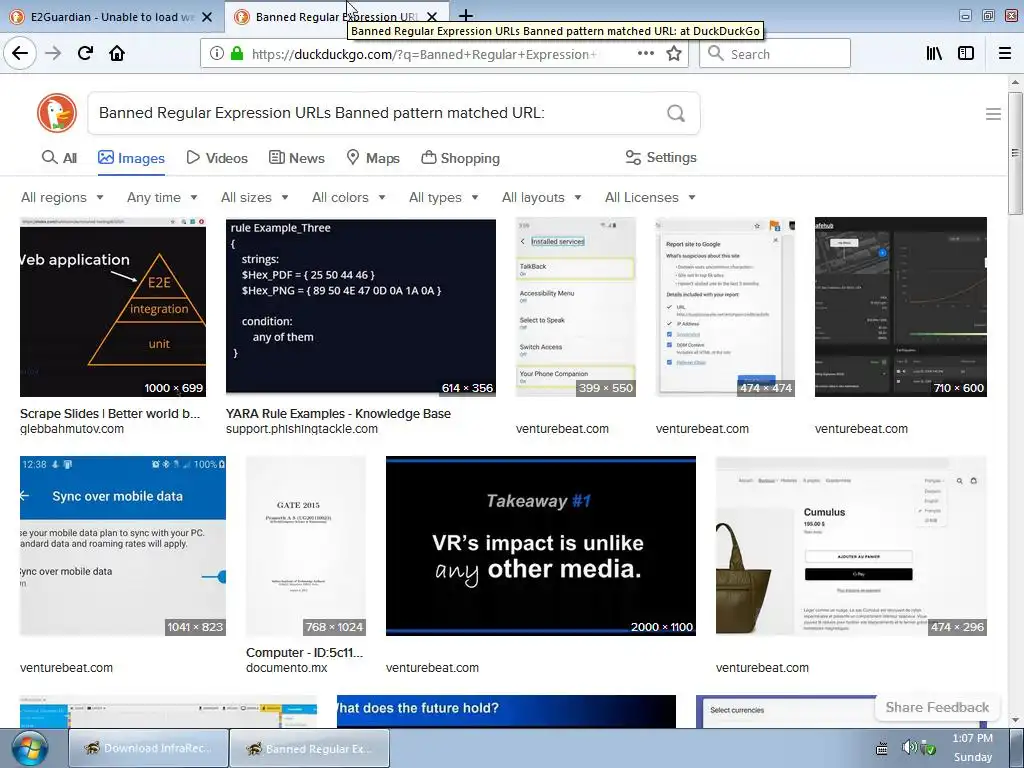Click the scrollbar down arrow
Image resolution: width=1024 pixels, height=768 pixels.
pos(1015,720)
